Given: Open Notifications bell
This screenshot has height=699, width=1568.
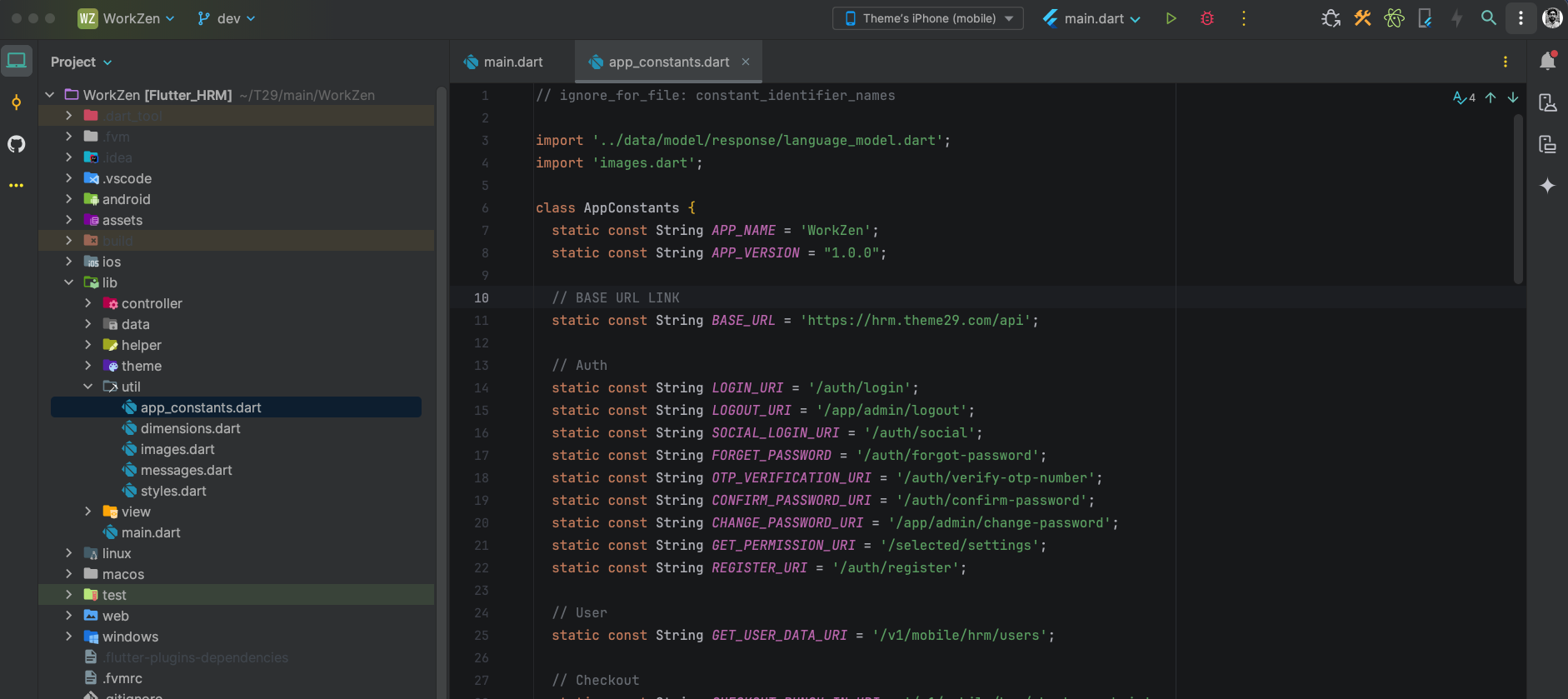Looking at the screenshot, I should 1548,61.
